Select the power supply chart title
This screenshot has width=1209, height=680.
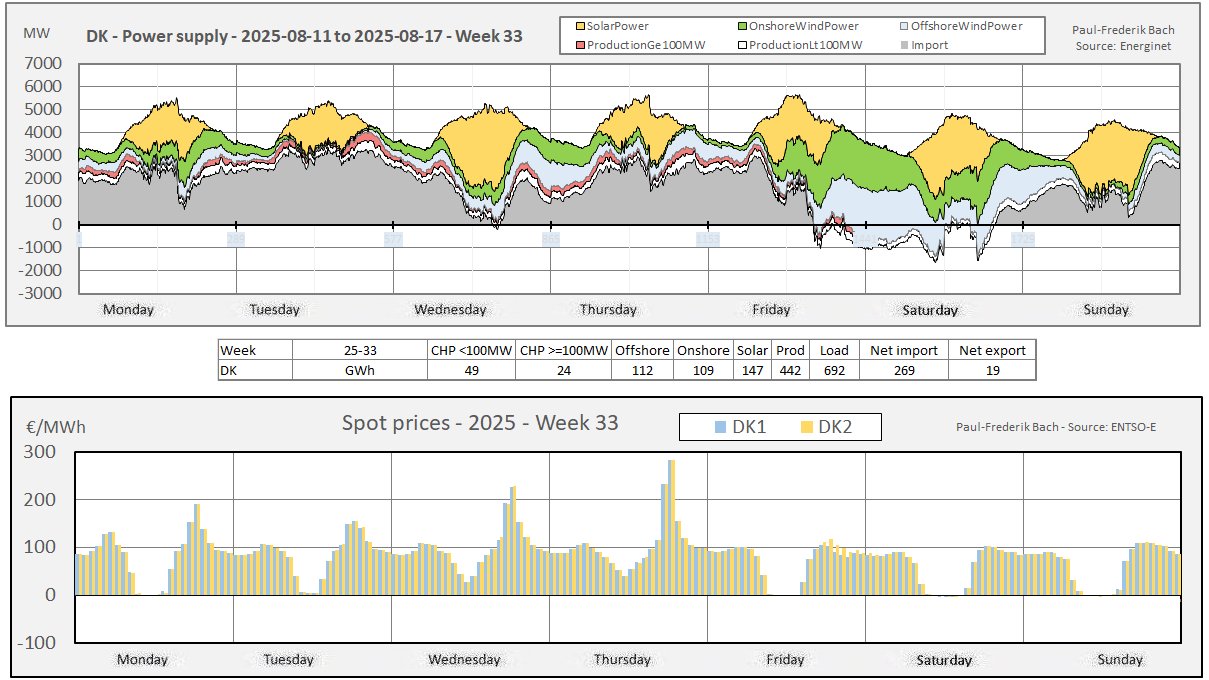(x=304, y=38)
